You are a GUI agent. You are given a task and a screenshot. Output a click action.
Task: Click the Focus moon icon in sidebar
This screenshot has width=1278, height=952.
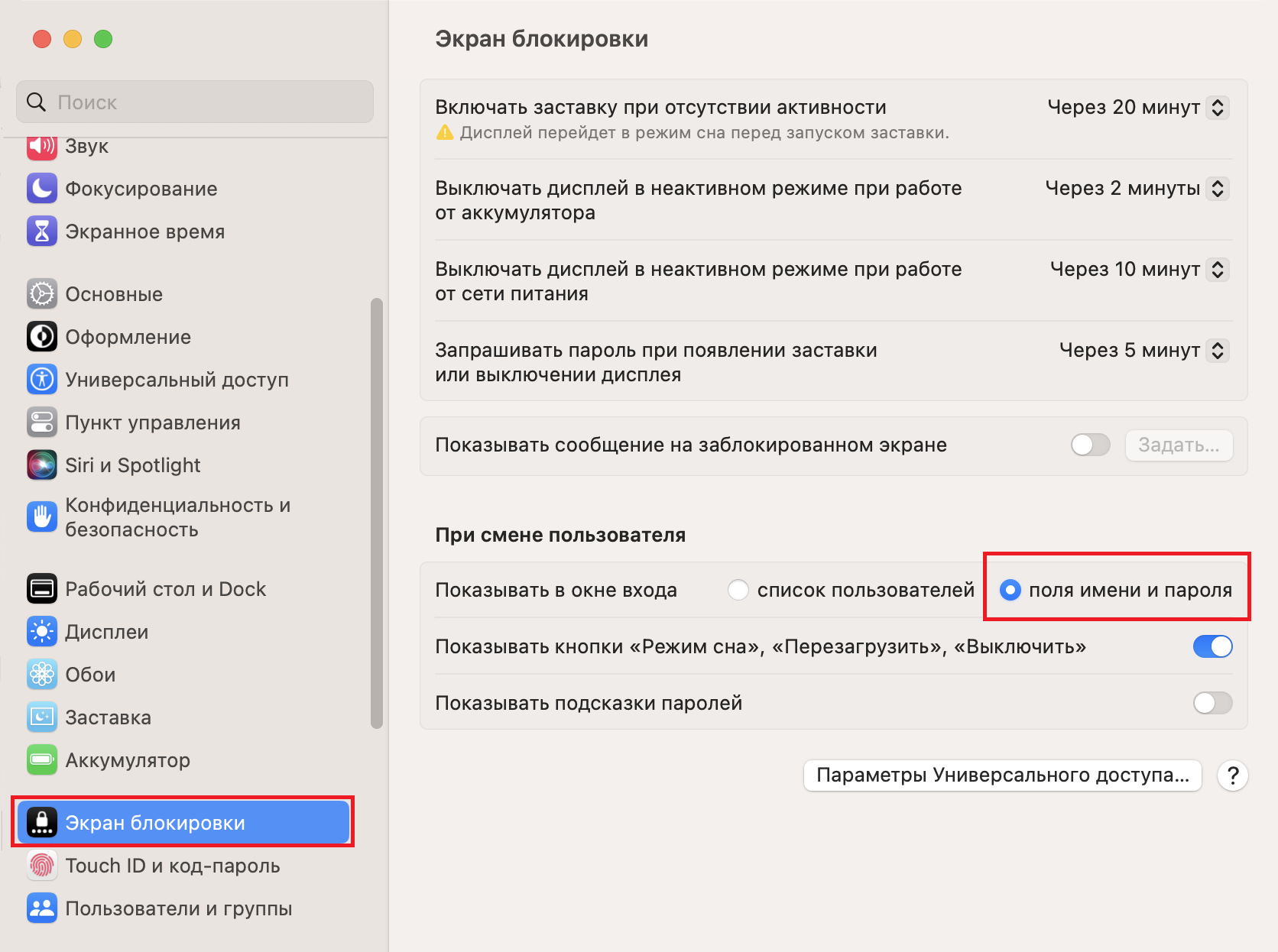pyautogui.click(x=42, y=188)
